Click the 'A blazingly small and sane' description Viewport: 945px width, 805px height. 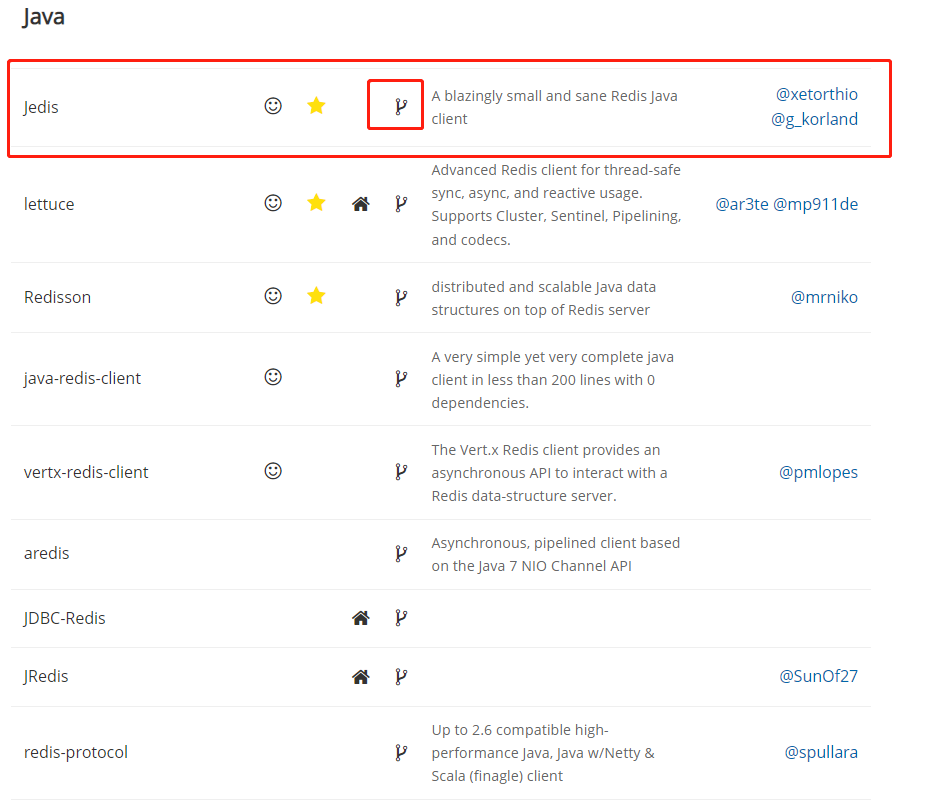(x=554, y=107)
